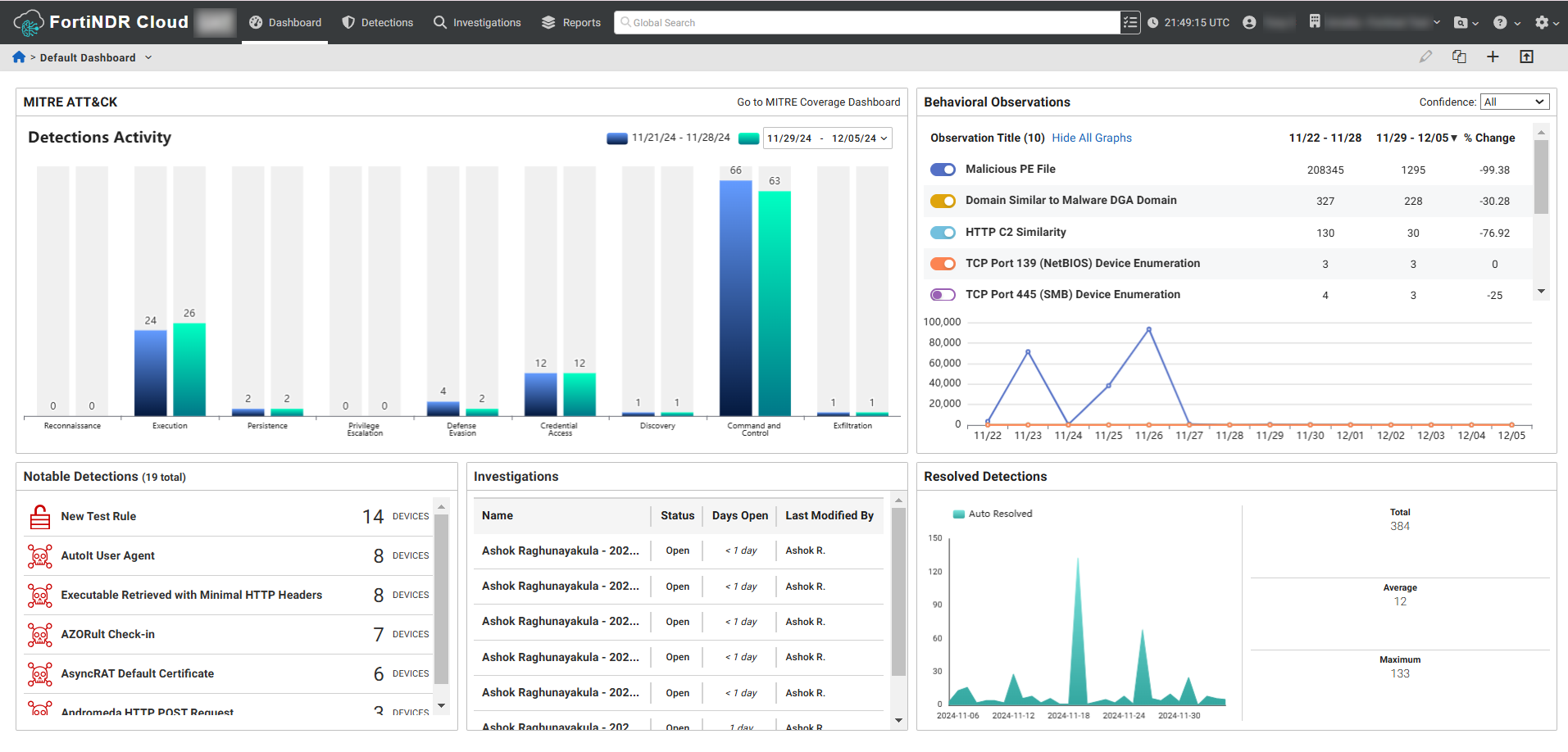The image size is (1568, 752).
Task: Click Go to MITRE Coverage Dashboard link
Action: point(818,102)
